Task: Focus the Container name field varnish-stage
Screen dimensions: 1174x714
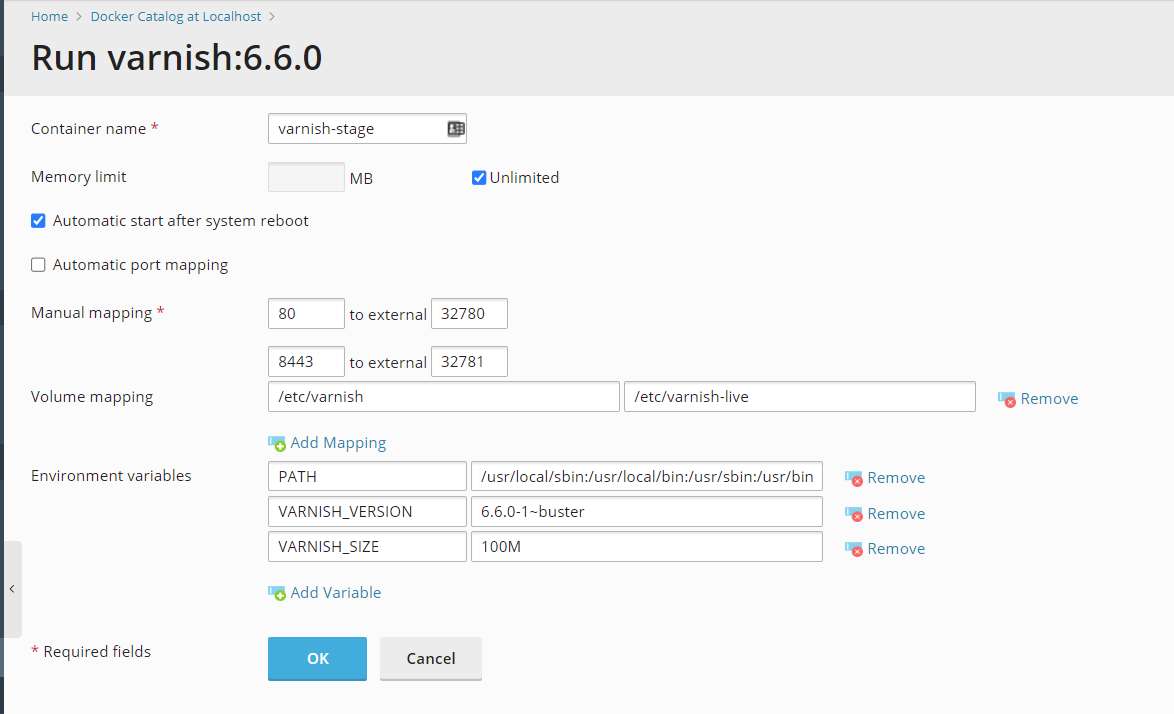Action: tap(367, 129)
